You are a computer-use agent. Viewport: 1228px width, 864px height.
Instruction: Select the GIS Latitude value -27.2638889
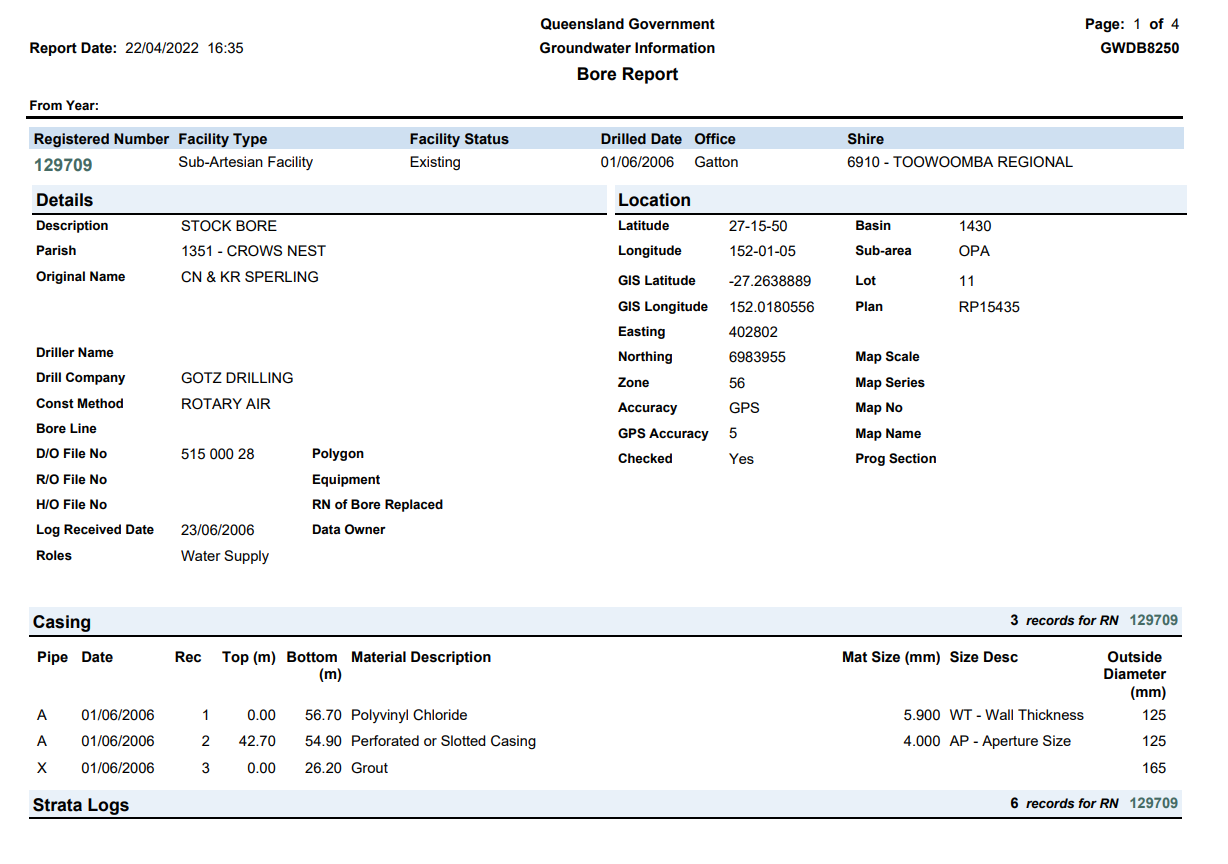(x=770, y=281)
